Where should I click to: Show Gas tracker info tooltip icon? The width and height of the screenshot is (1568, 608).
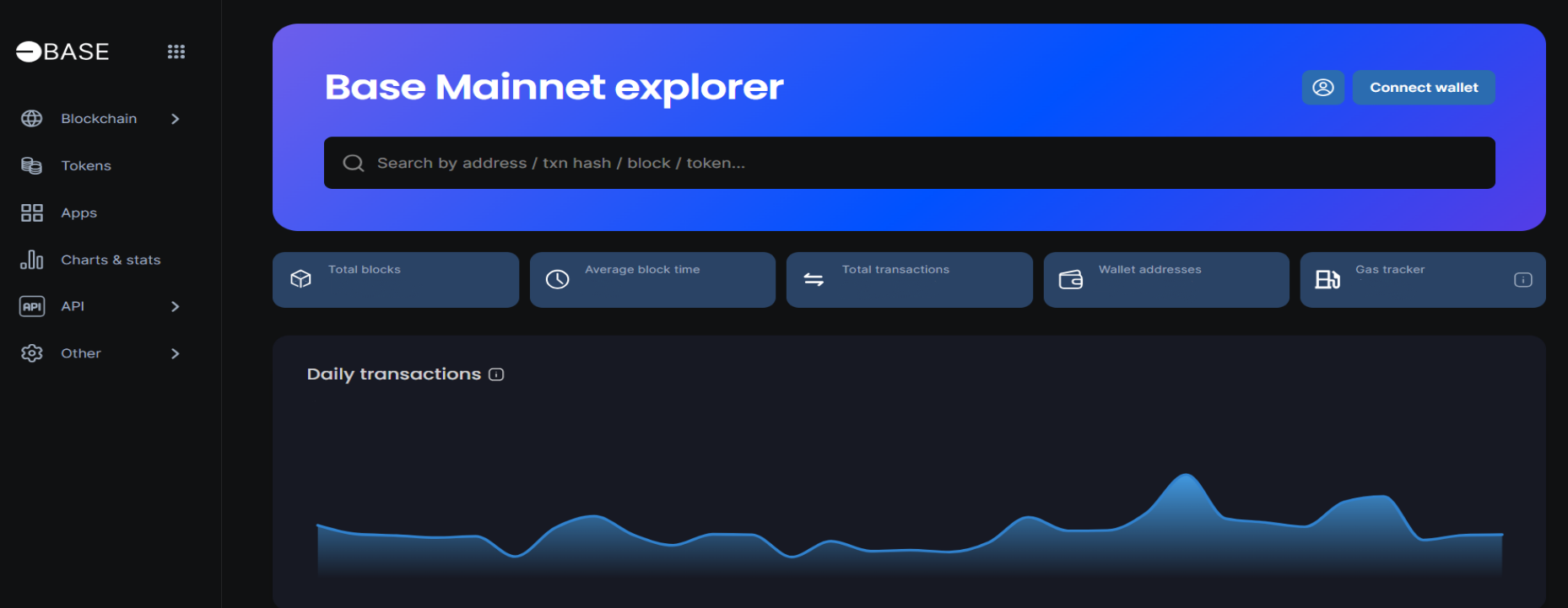[x=1523, y=280]
